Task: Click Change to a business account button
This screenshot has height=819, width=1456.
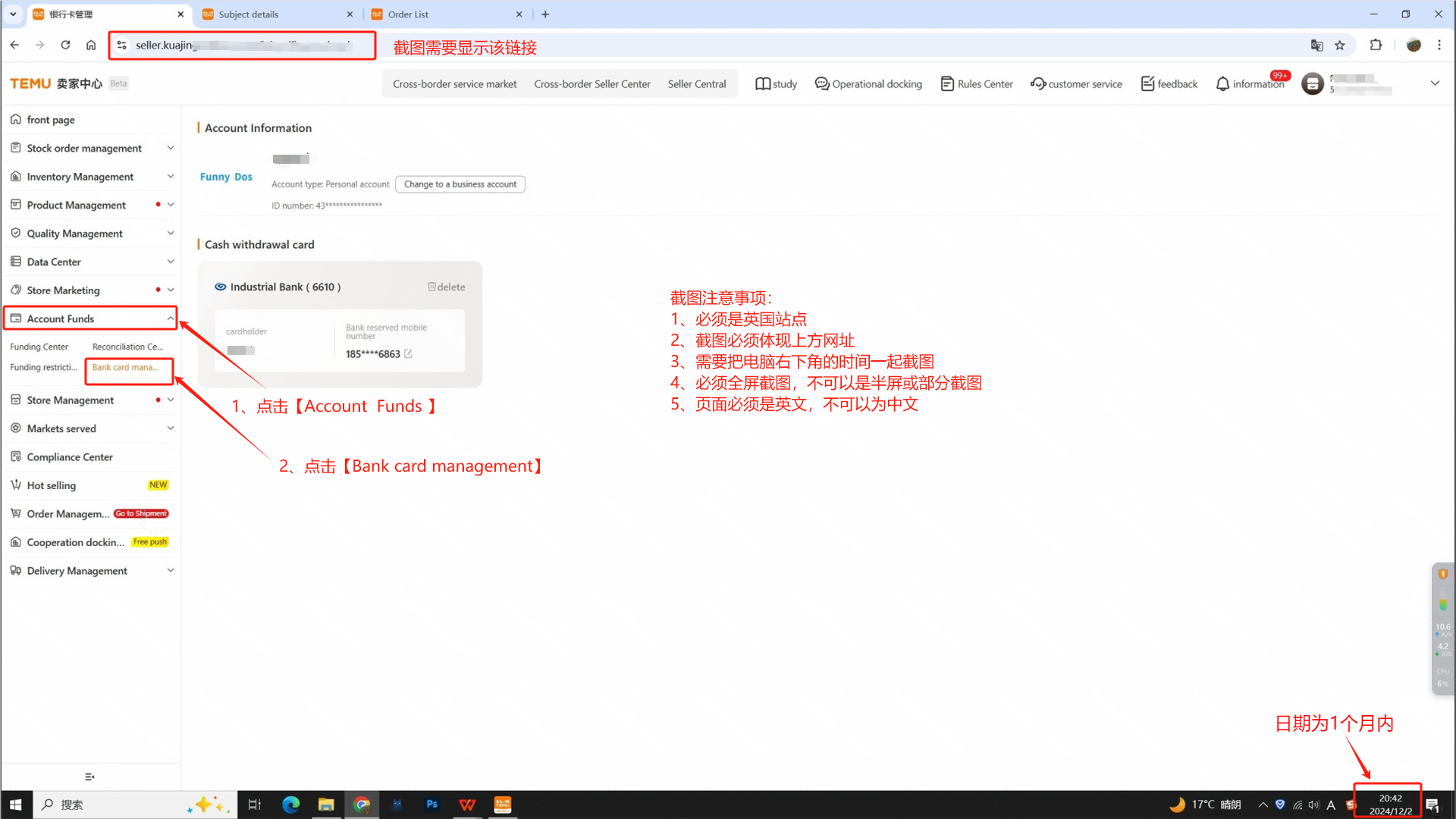Action: (460, 184)
